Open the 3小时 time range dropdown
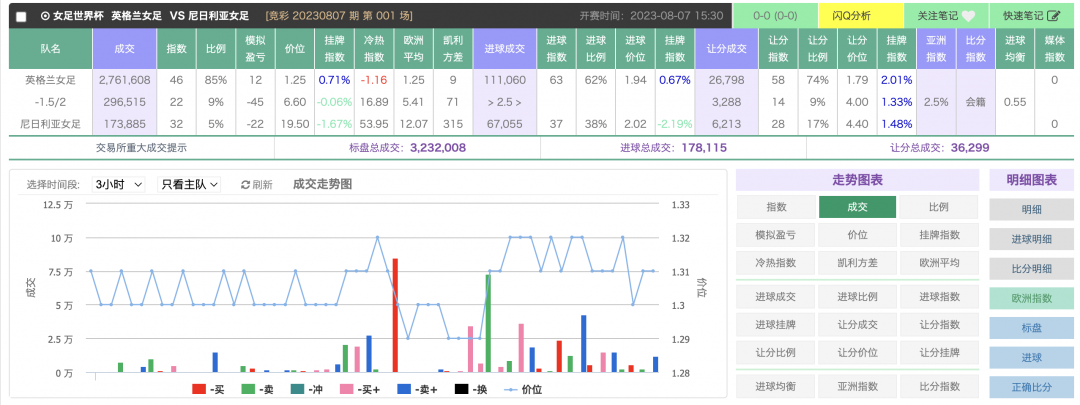Viewport: 1080px width, 405px height. coord(118,184)
